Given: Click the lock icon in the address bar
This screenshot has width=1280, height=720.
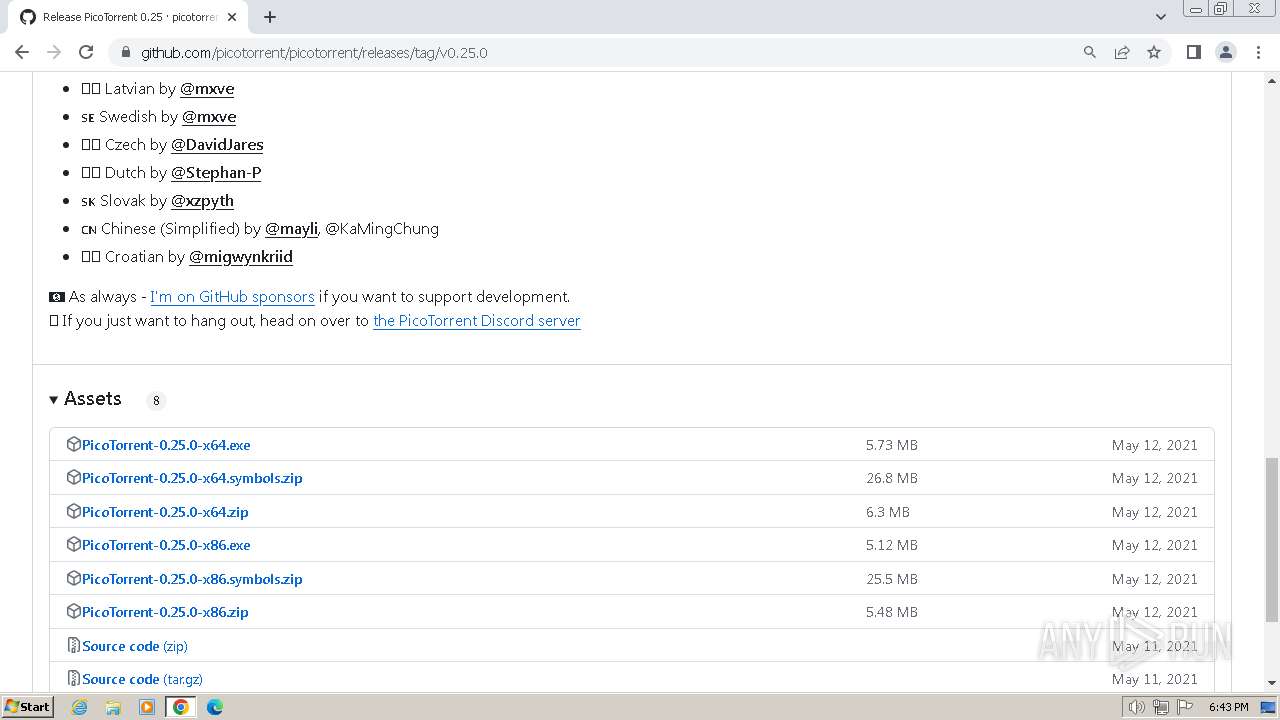Looking at the screenshot, I should (125, 52).
